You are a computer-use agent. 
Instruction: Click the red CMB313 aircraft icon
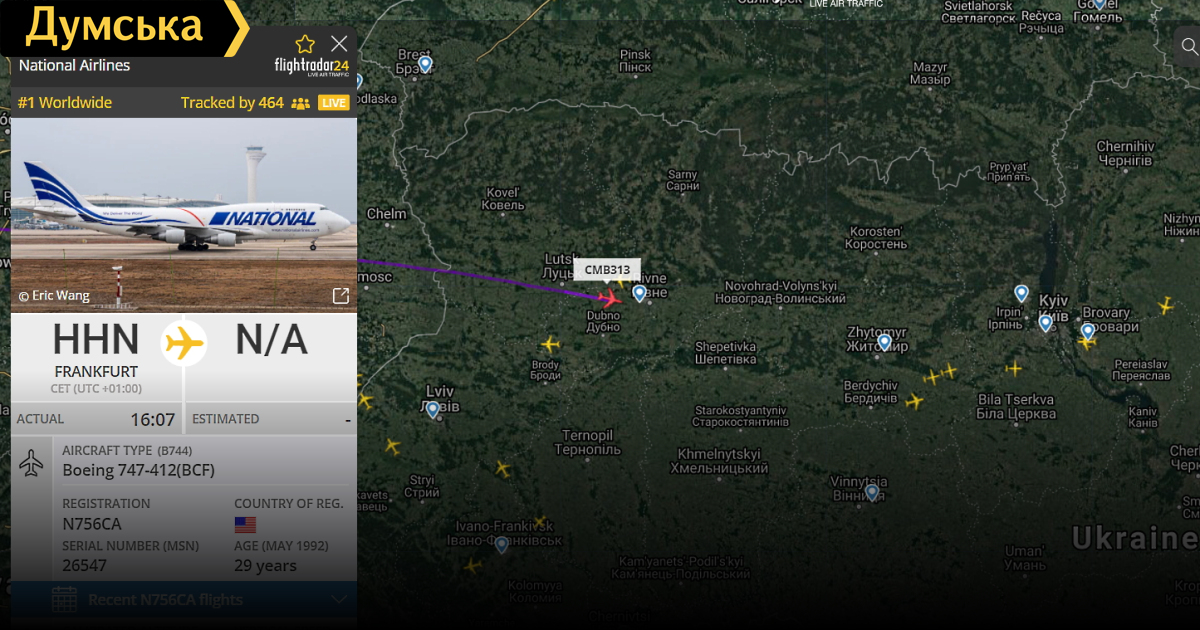point(609,297)
